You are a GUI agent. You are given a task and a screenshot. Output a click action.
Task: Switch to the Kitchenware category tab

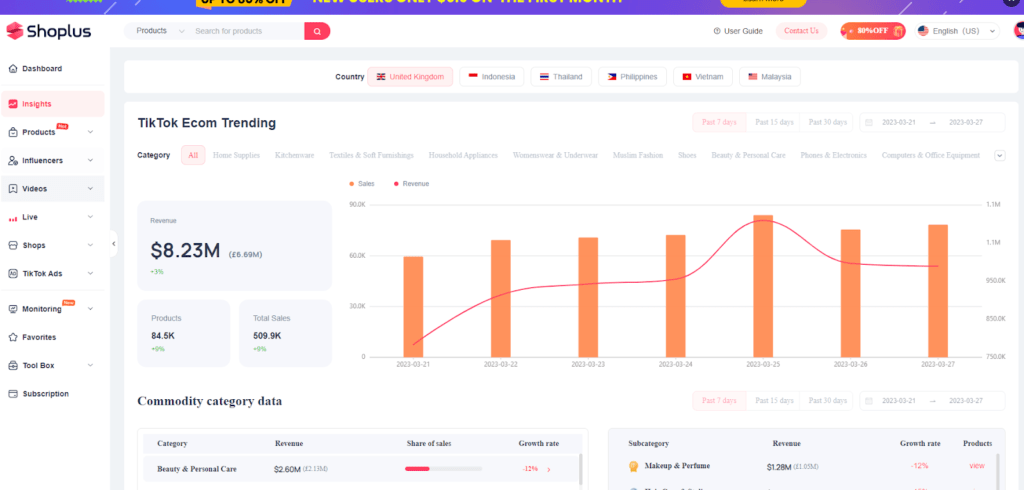[294, 155]
